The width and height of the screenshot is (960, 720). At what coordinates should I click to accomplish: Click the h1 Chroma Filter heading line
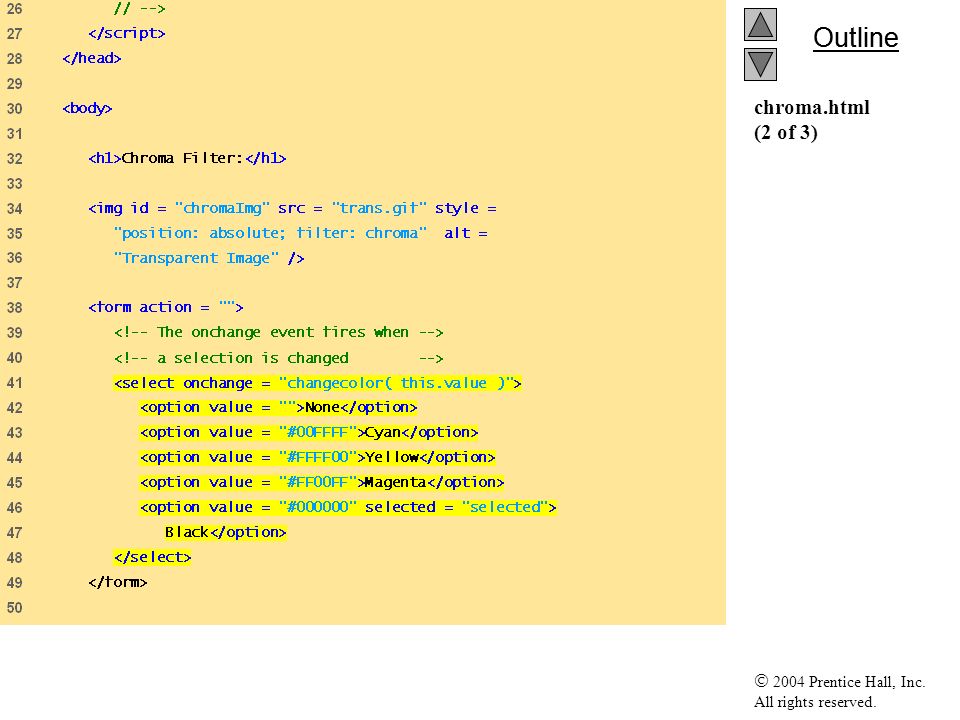(187, 158)
